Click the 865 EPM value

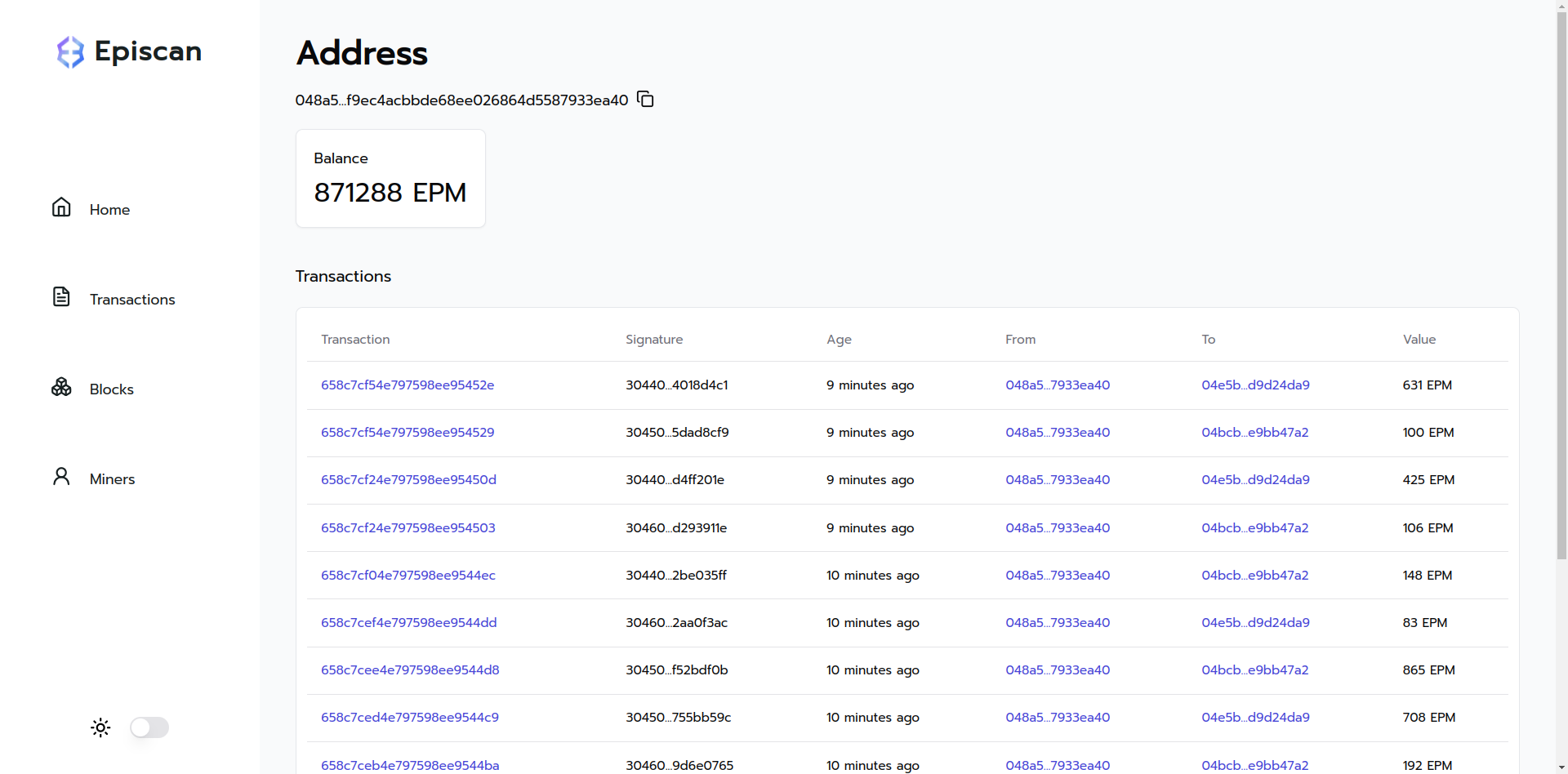pos(1429,670)
